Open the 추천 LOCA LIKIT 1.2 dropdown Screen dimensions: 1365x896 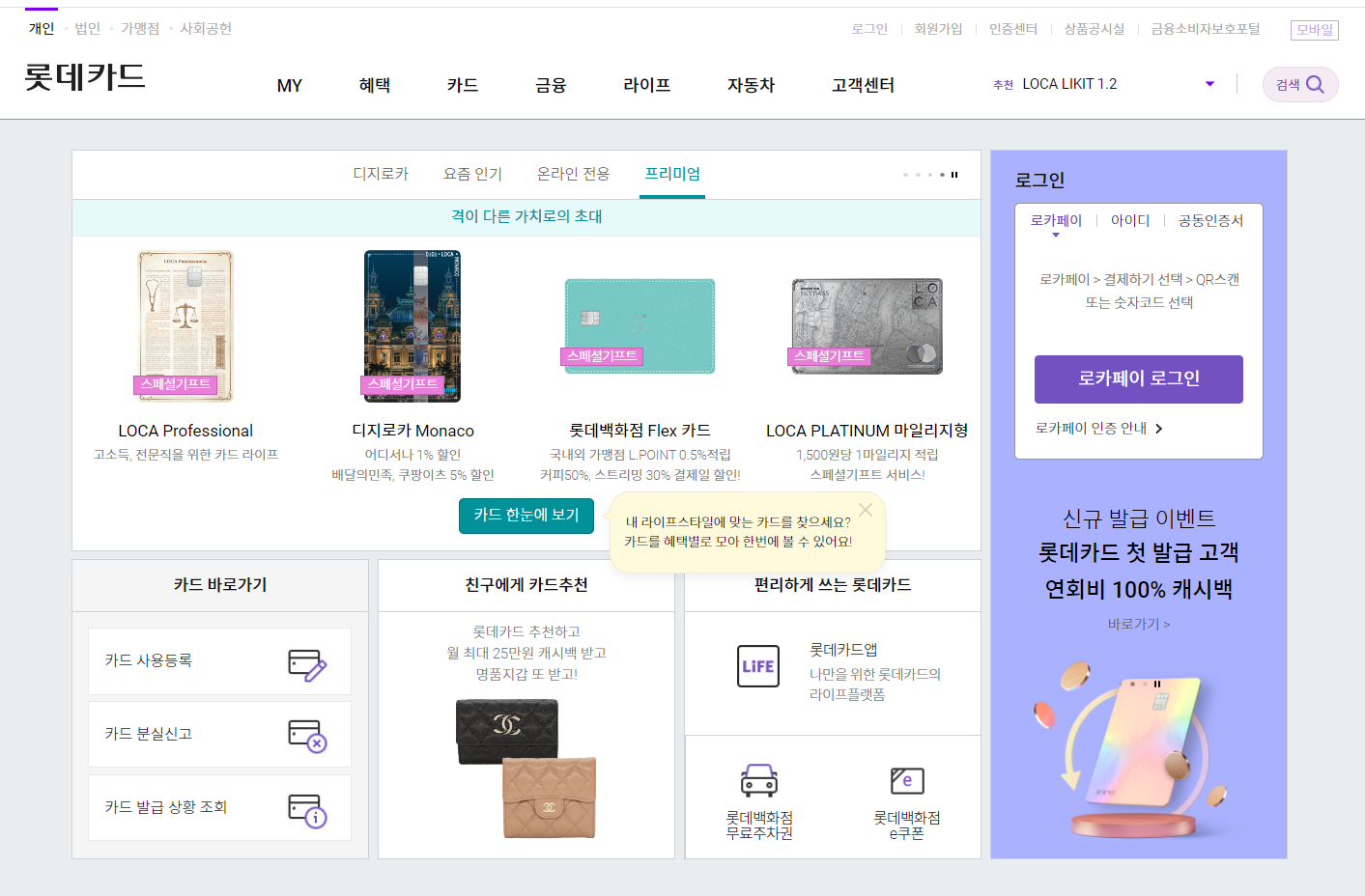pyautogui.click(x=1209, y=84)
